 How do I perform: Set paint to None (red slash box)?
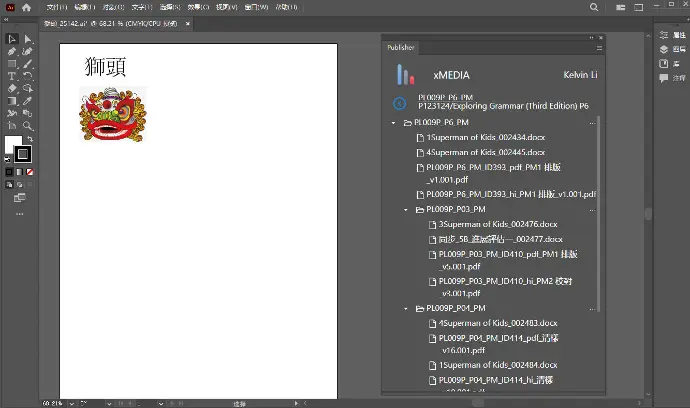coord(30,172)
